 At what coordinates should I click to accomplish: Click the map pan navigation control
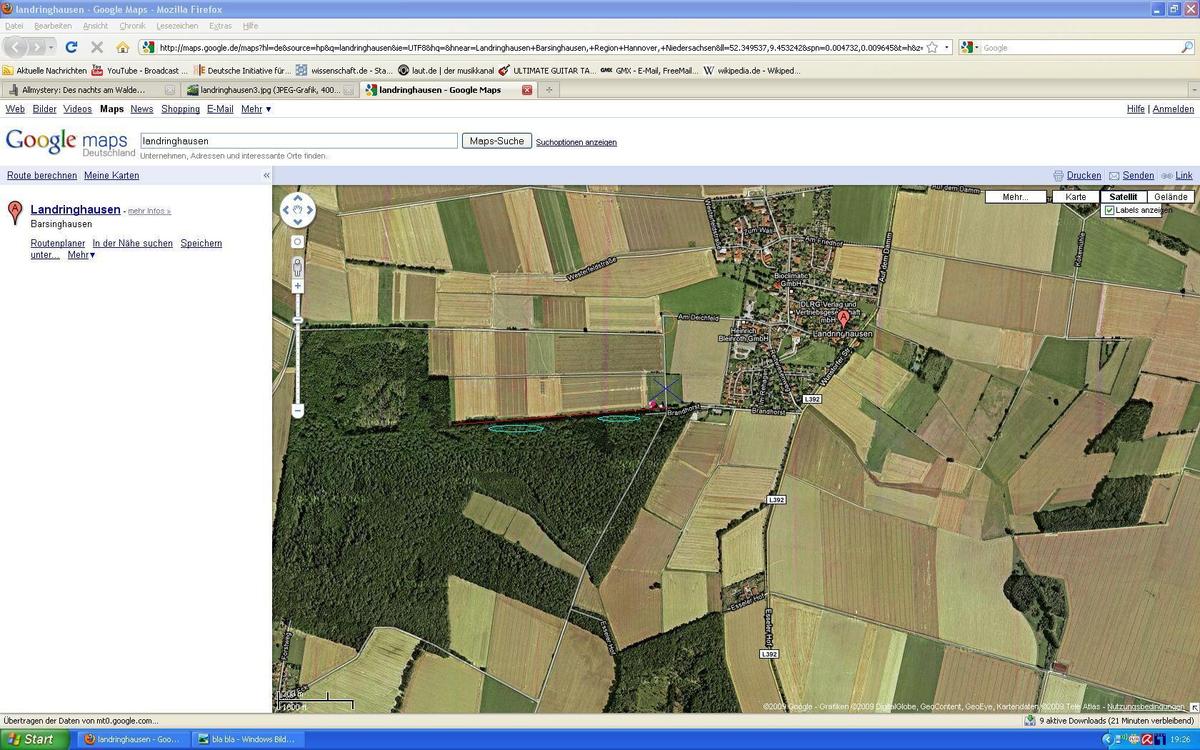pos(298,210)
